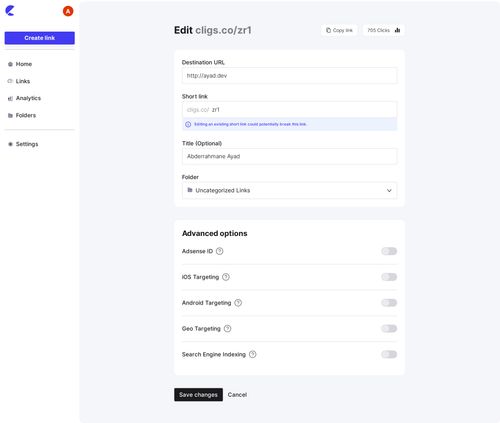Open the user avatar menu

(x=68, y=11)
